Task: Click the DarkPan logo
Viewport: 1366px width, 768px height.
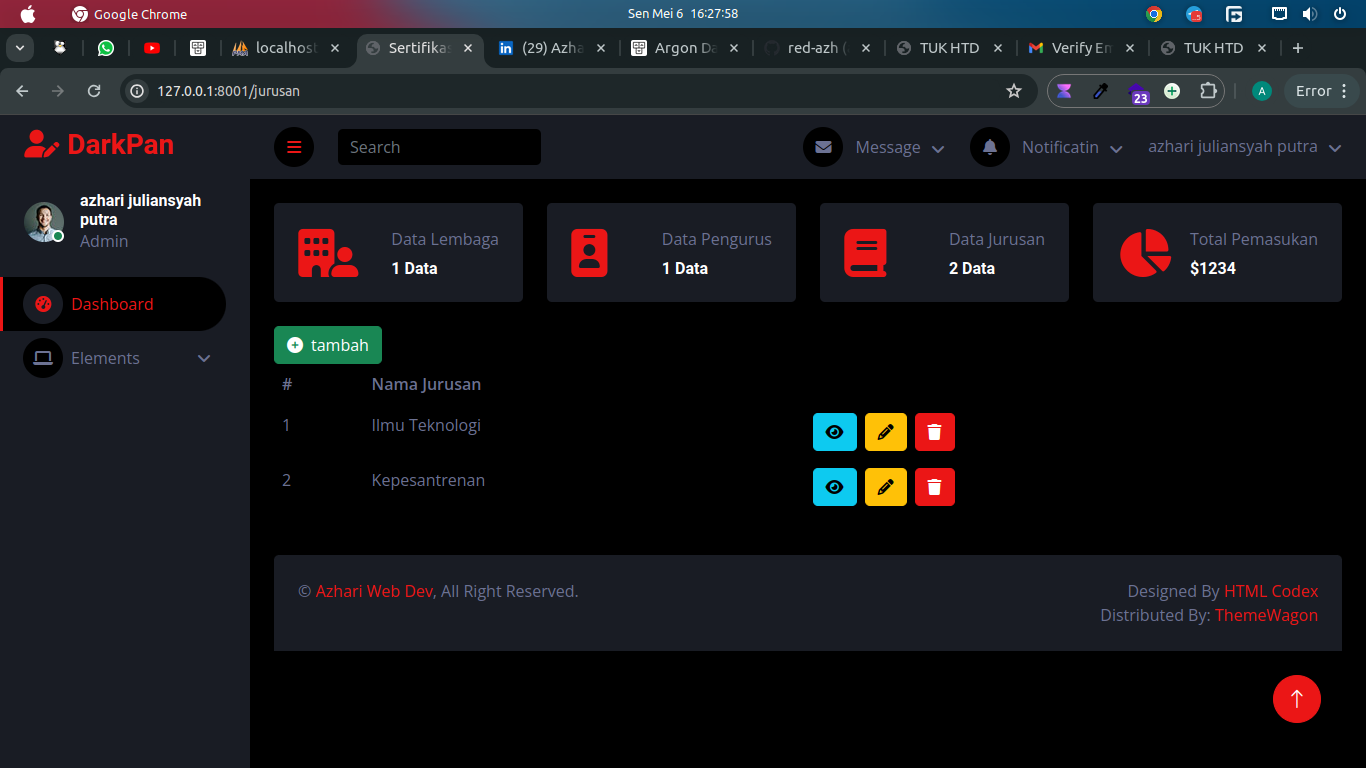Action: pos(99,145)
